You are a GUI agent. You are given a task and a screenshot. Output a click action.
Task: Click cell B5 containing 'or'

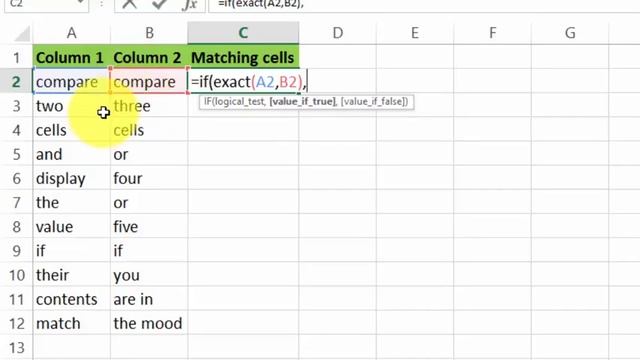(x=149, y=154)
